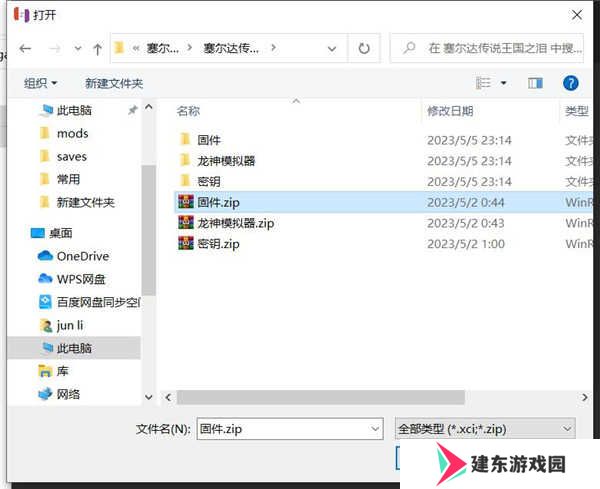Screen dimensions: 600x489
Task: Open the view options dropdown arrow
Action: click(504, 83)
